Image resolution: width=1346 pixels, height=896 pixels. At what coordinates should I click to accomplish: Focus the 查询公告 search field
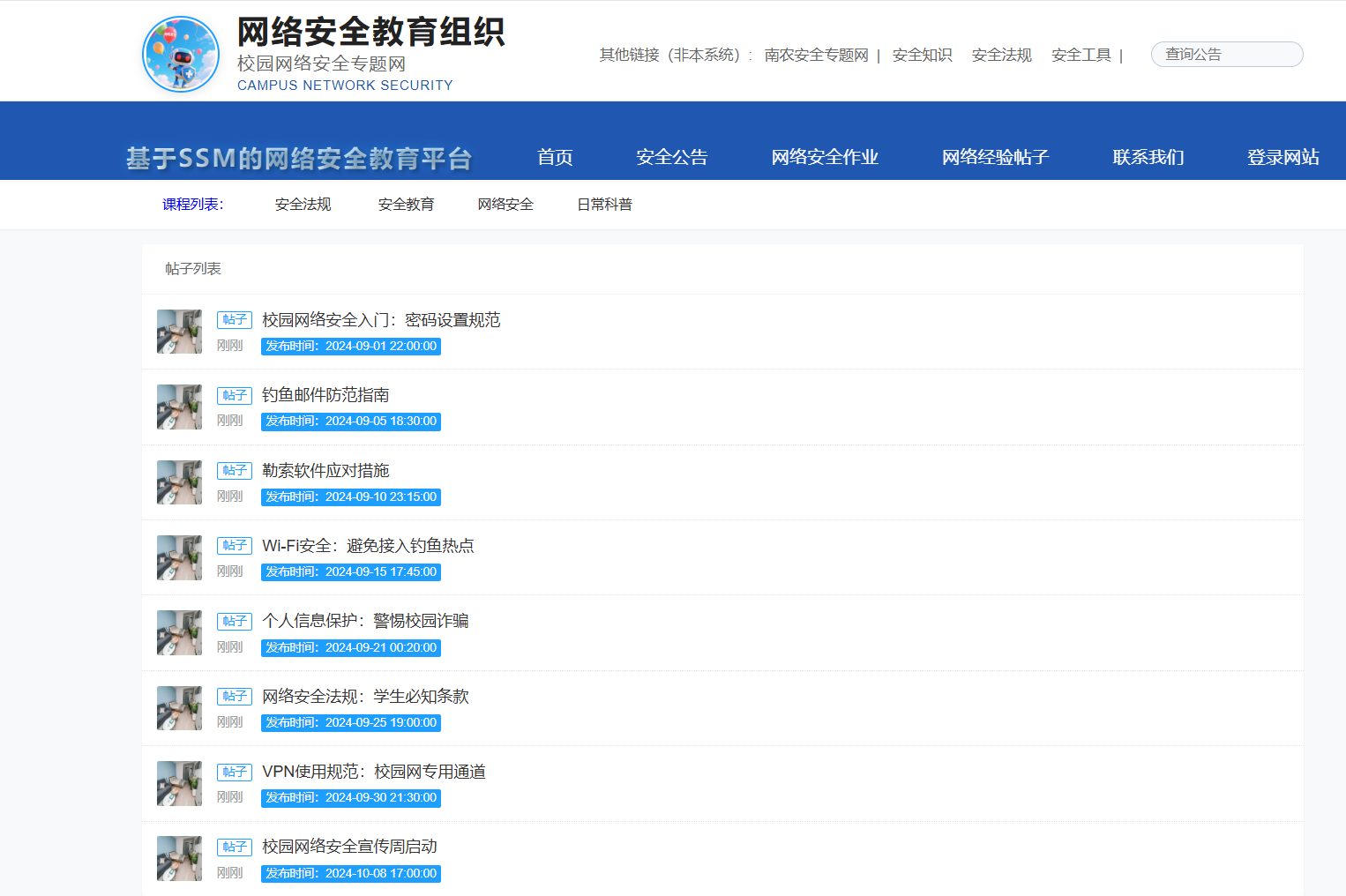(1226, 55)
